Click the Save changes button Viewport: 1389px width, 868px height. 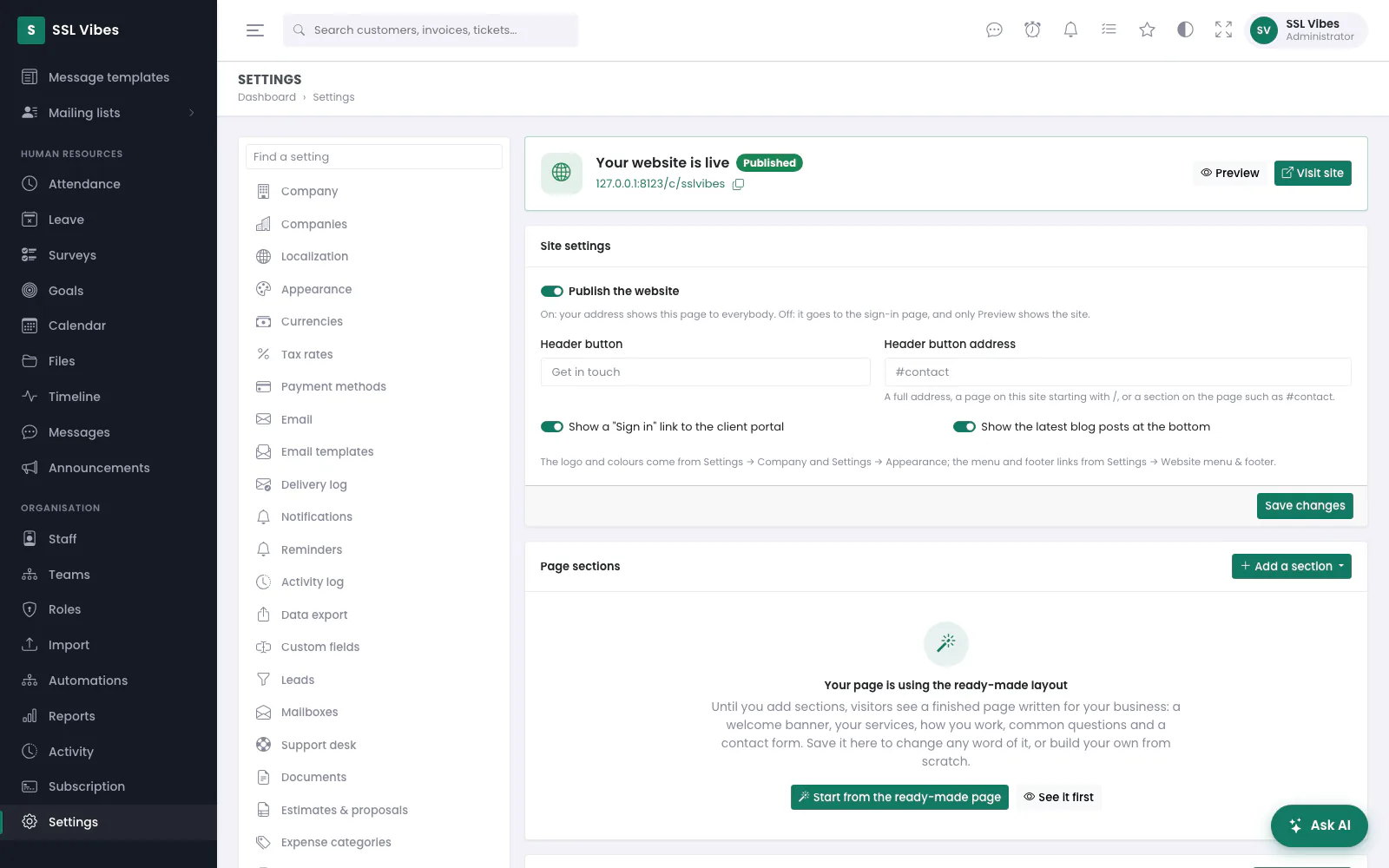1305,506
